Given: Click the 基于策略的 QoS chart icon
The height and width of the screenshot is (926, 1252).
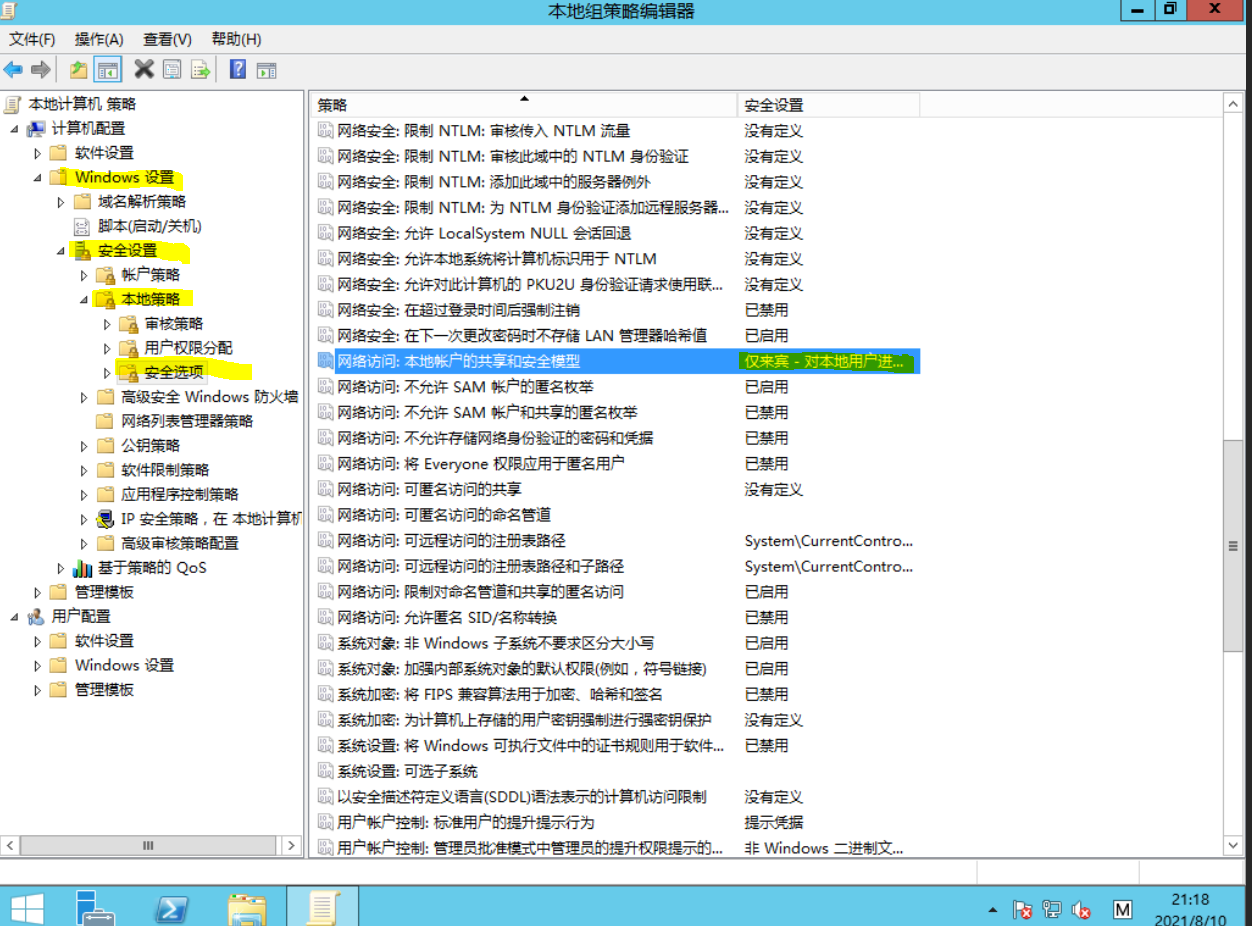Looking at the screenshot, I should tap(83, 568).
